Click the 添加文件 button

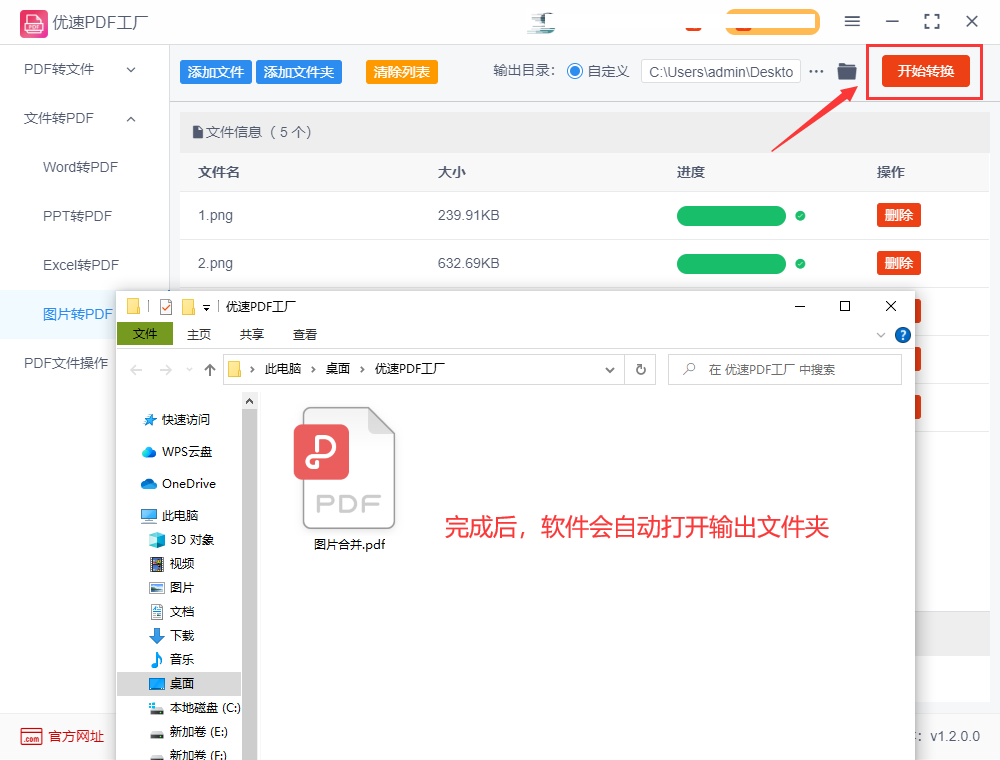[216, 72]
